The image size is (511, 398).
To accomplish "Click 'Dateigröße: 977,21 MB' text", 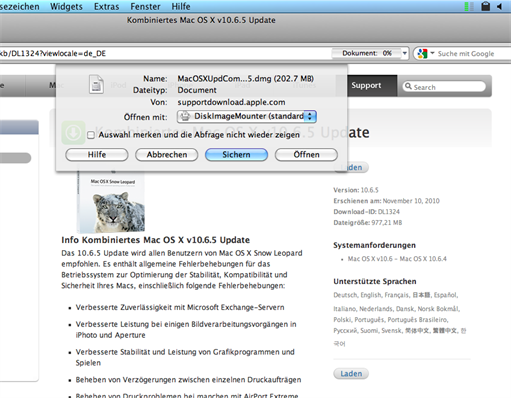I will [x=368, y=222].
